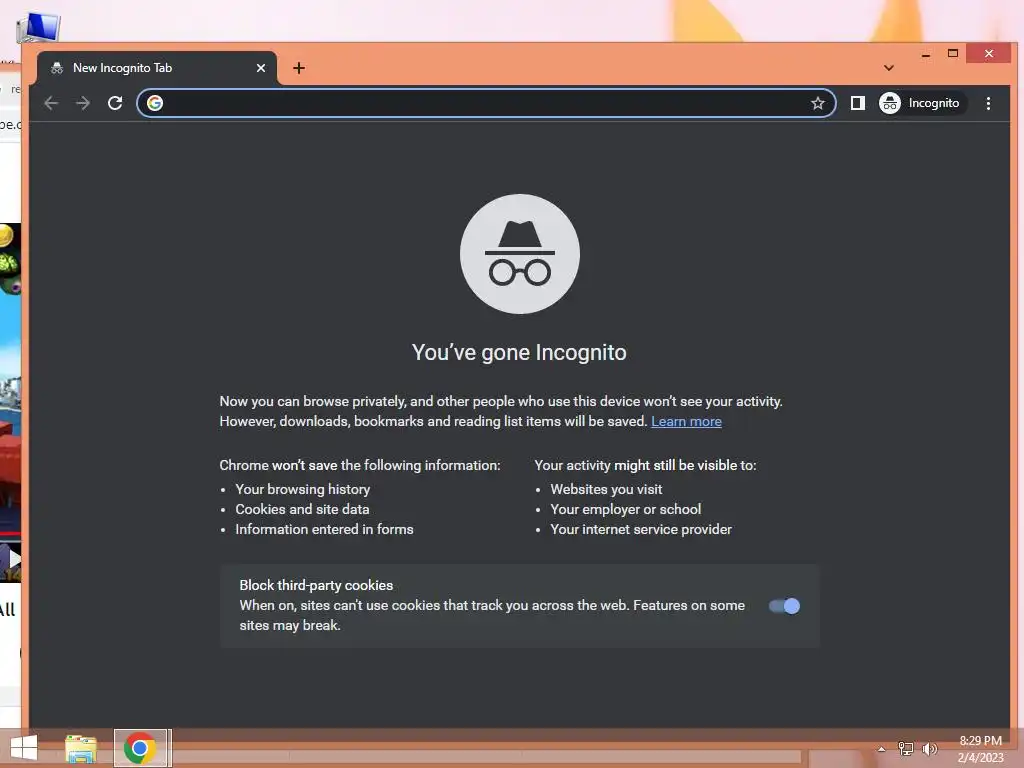This screenshot has height=768, width=1024.
Task: Reload the page with the refresh icon
Action: (115, 103)
